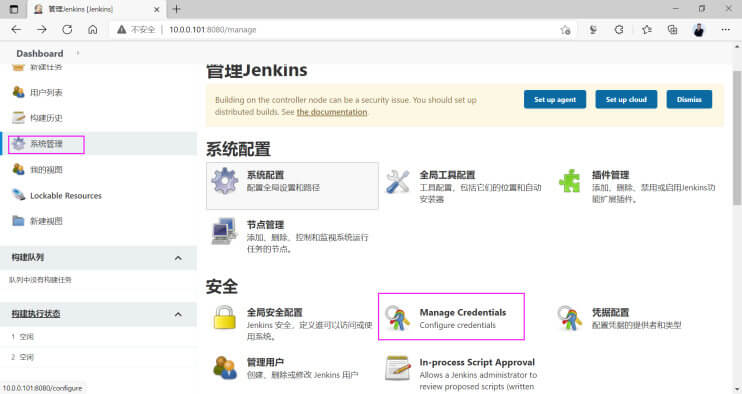Click the 用户列表 people icon in sidebar
The width and height of the screenshot is (742, 394).
coord(18,92)
